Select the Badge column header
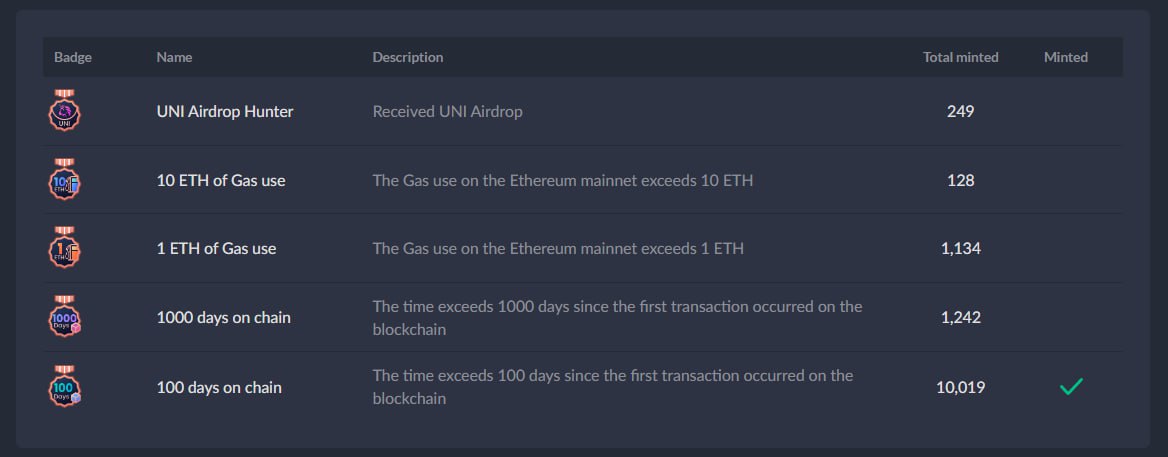 point(73,57)
